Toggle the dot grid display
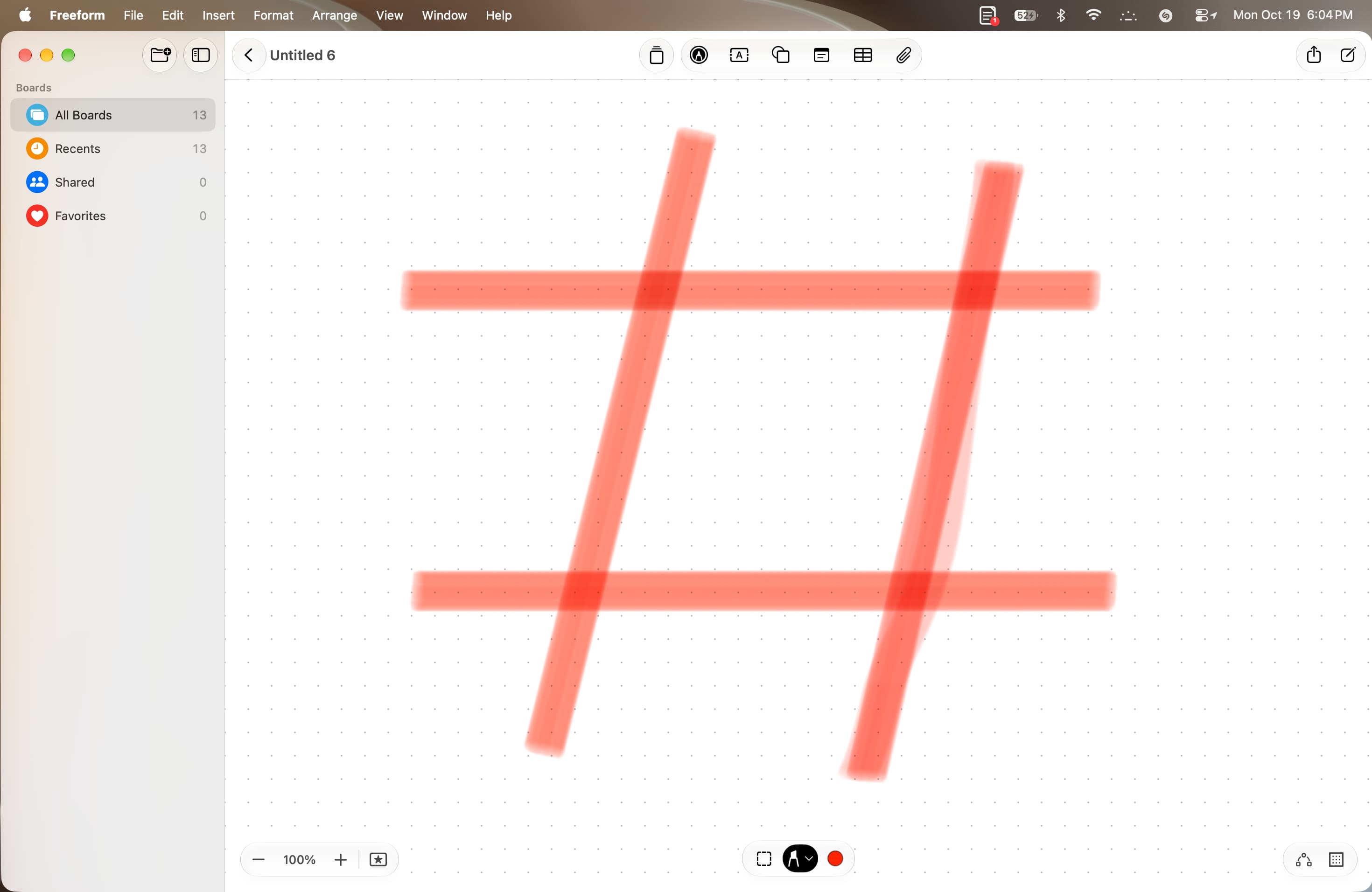1372x892 pixels. pos(1336,860)
